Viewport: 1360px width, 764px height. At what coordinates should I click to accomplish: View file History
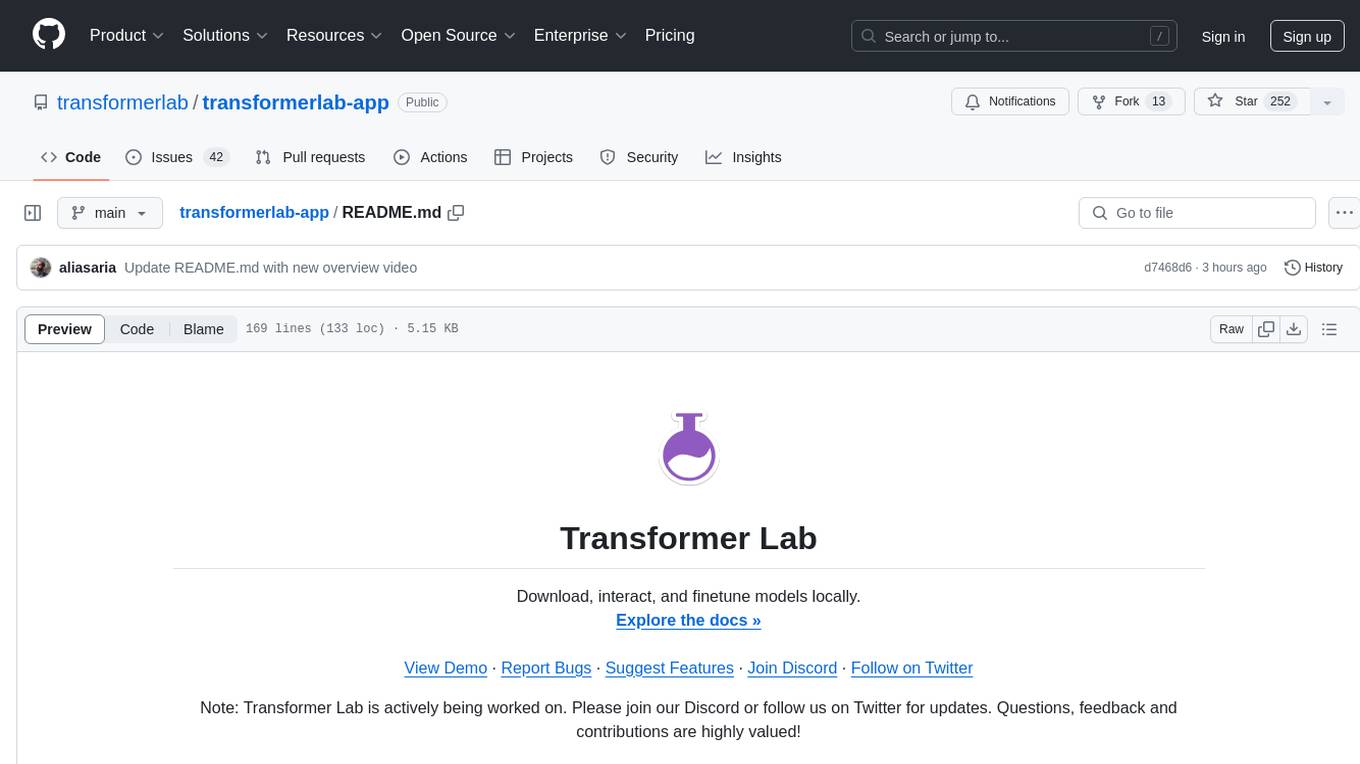pos(1313,268)
